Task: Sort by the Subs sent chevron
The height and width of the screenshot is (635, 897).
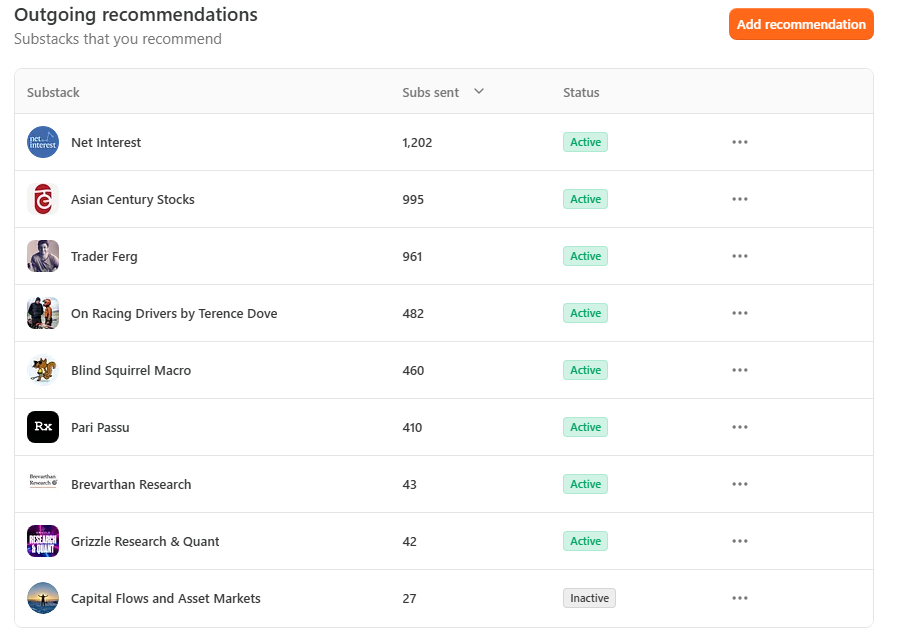Action: pos(479,92)
